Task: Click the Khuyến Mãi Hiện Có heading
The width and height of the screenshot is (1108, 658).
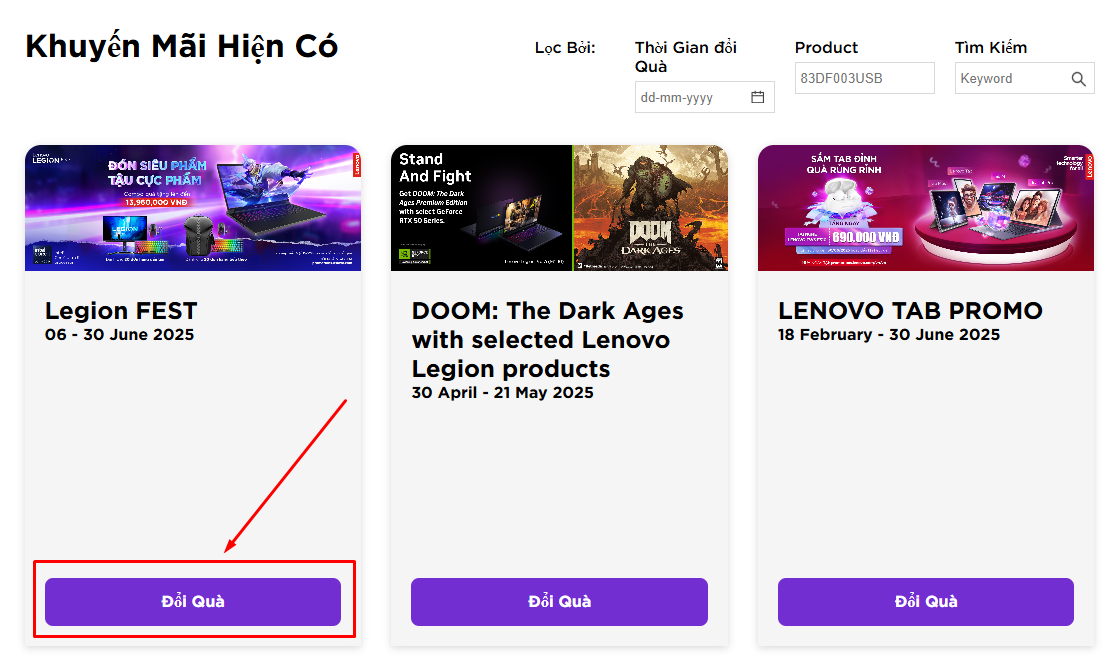Action: (181, 46)
